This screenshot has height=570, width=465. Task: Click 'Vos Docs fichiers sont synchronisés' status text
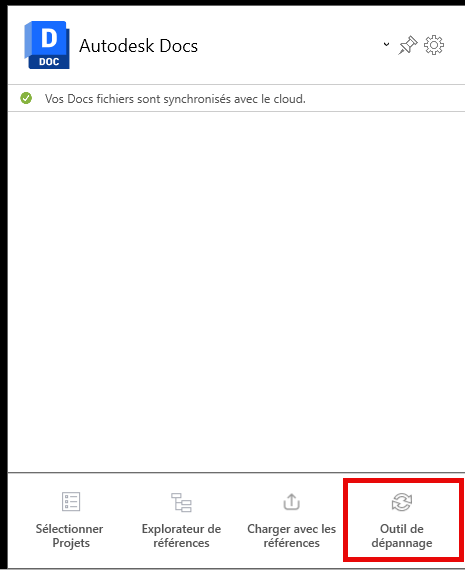tap(175, 99)
